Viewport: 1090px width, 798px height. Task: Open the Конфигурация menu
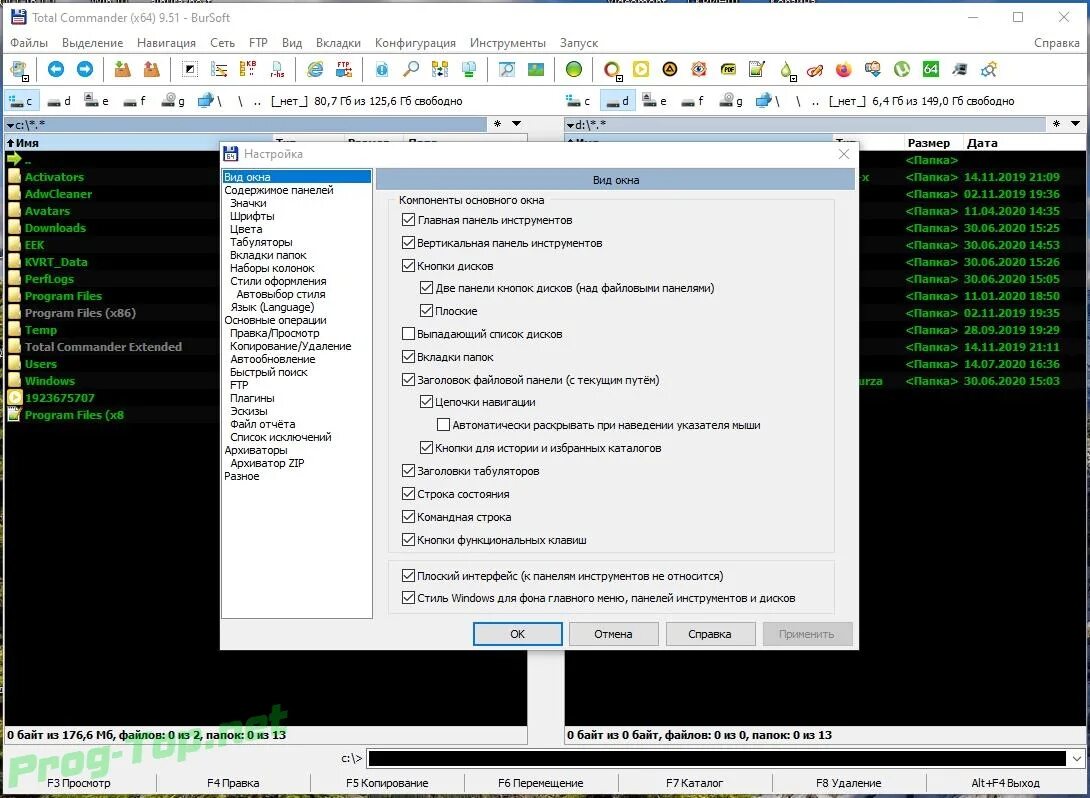(x=415, y=42)
